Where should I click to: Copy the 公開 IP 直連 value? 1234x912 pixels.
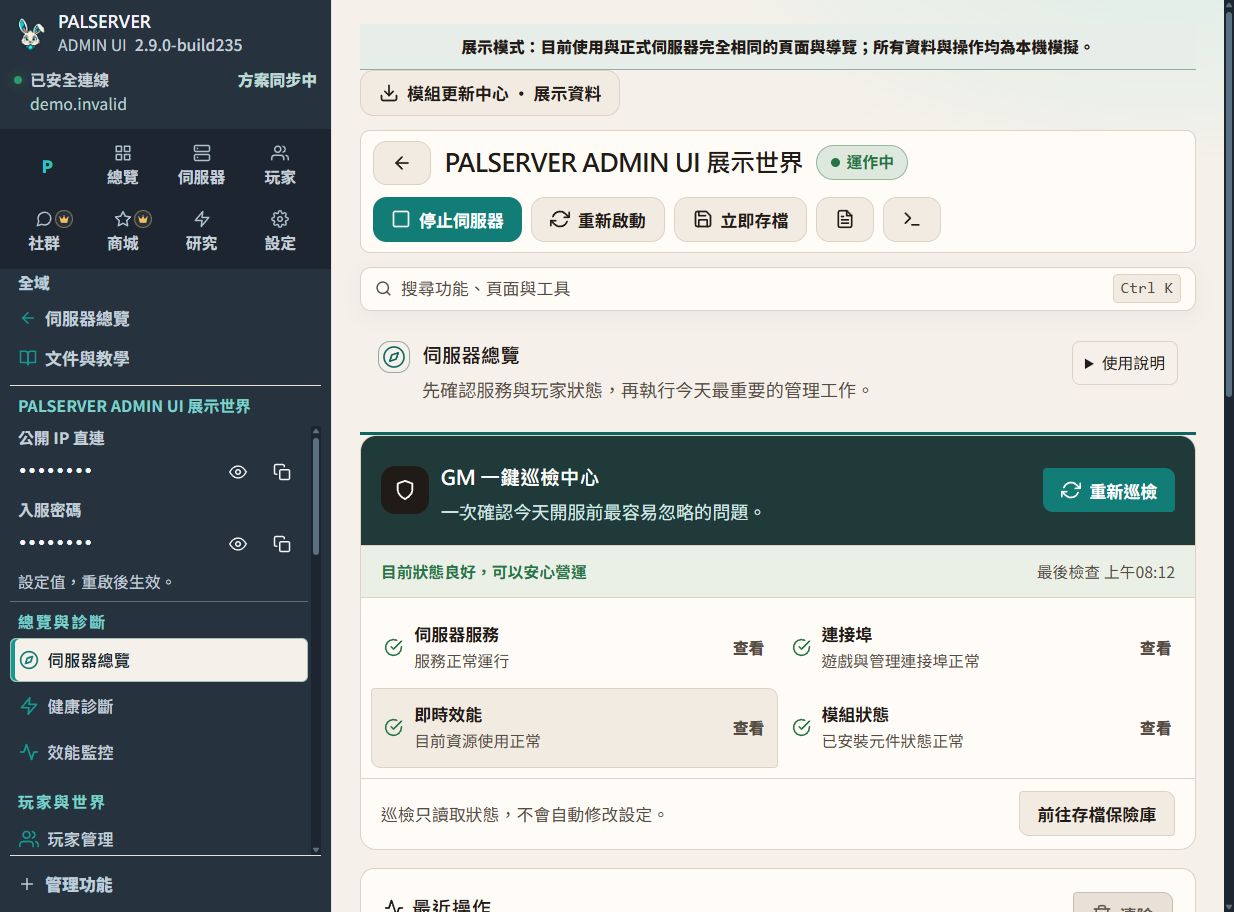(282, 472)
